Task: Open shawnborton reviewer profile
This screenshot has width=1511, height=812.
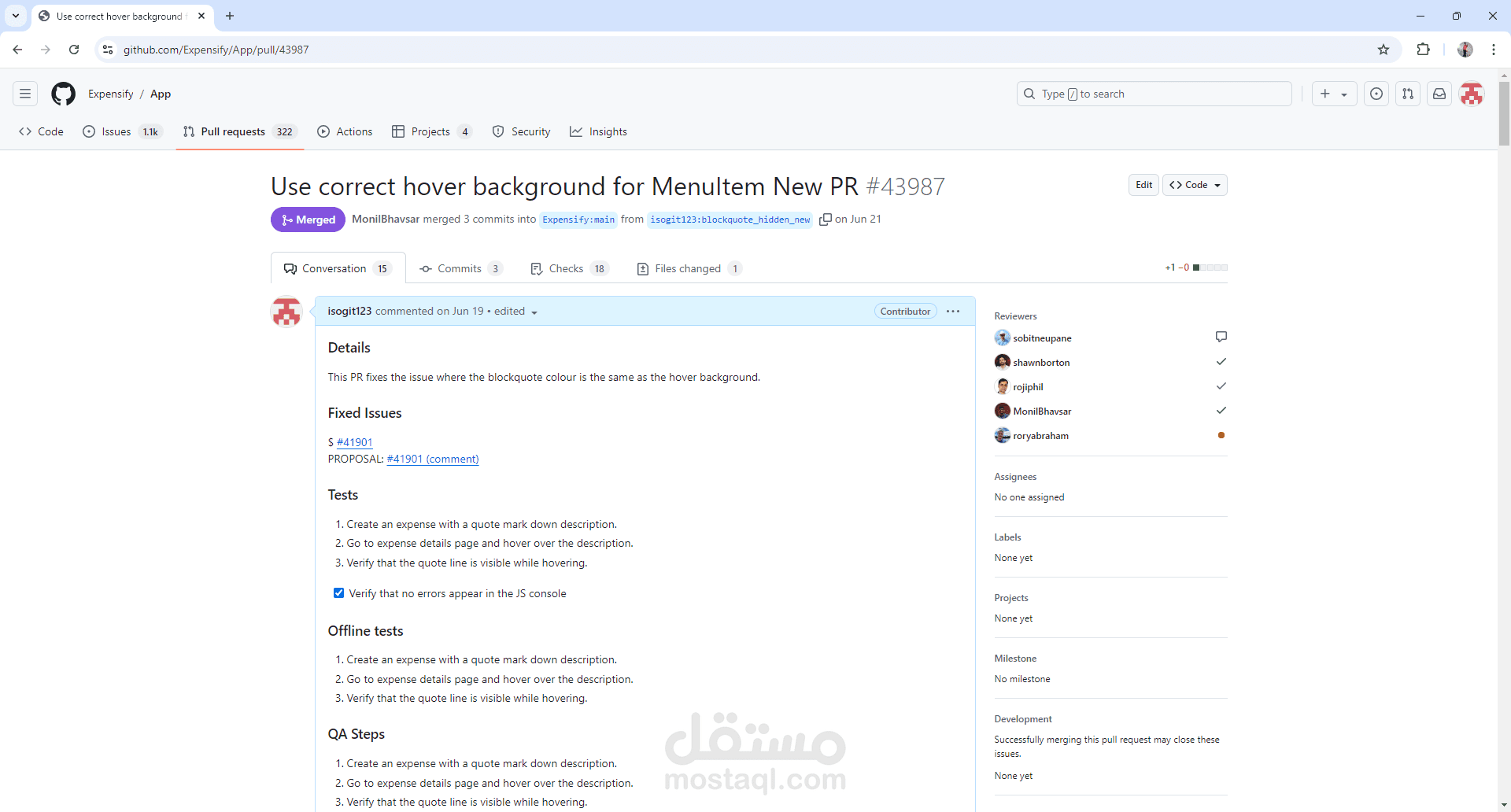Action: (1041, 362)
